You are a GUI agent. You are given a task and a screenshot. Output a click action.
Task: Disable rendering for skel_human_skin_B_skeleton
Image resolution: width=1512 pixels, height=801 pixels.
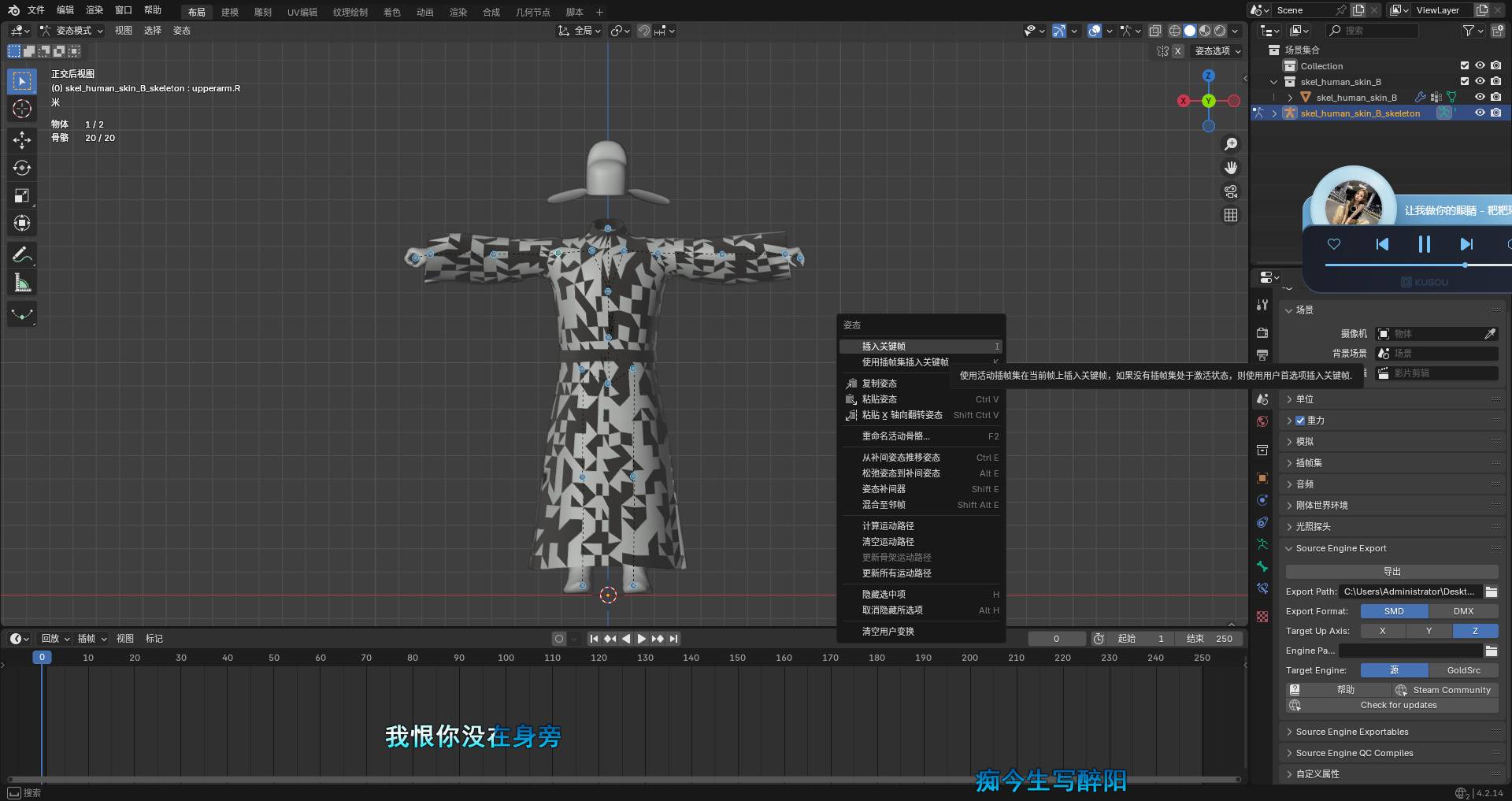point(1496,113)
